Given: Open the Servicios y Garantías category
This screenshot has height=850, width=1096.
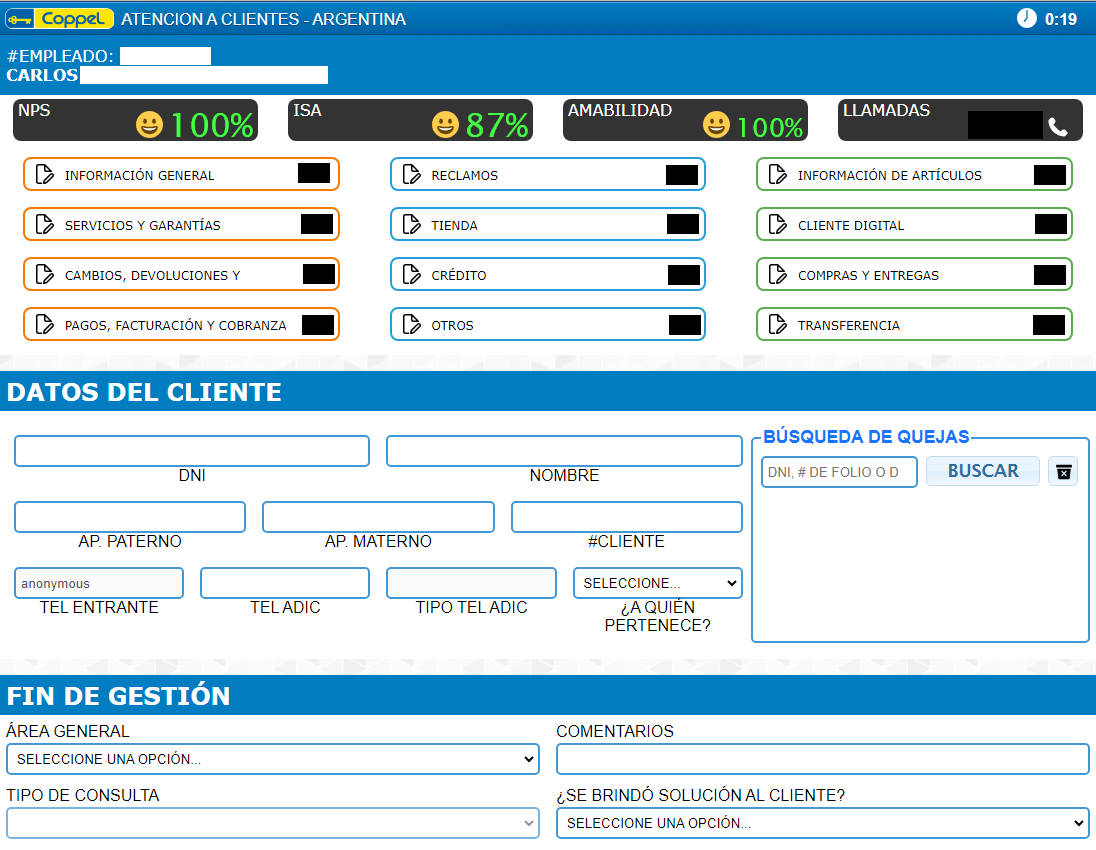Looking at the screenshot, I should point(181,224).
